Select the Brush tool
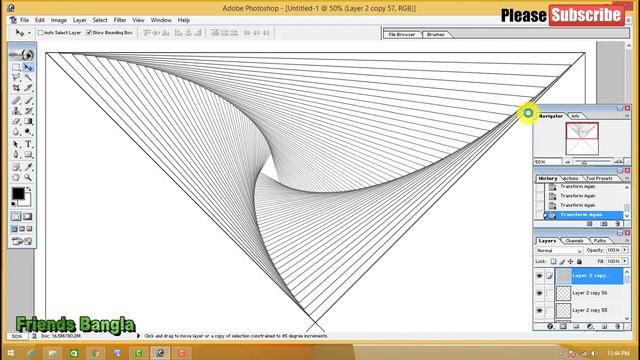Screen dimensions: 640x360 click(28, 100)
